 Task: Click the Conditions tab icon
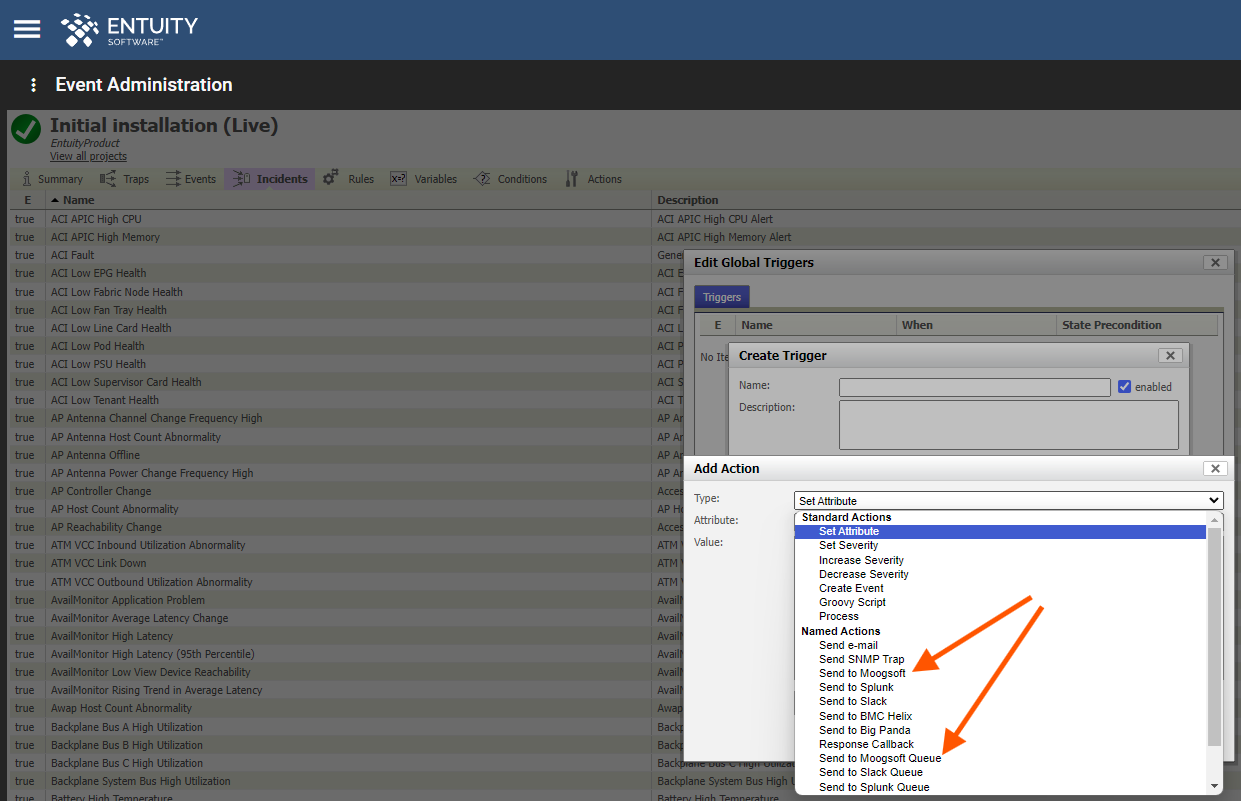pyautogui.click(x=482, y=179)
